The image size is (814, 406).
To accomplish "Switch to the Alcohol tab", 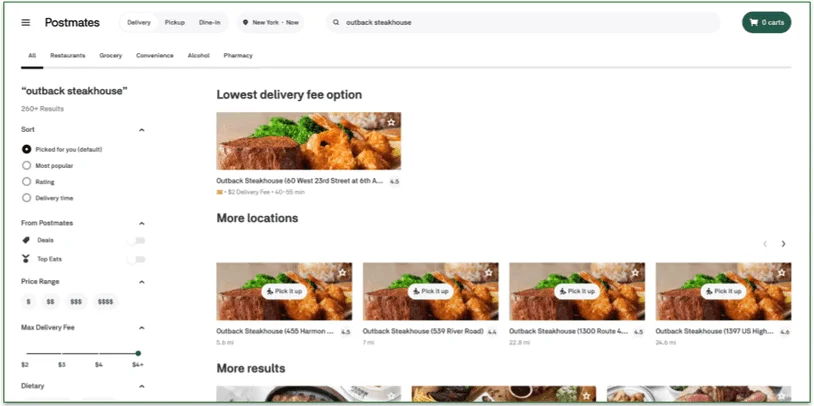I will 198,56.
